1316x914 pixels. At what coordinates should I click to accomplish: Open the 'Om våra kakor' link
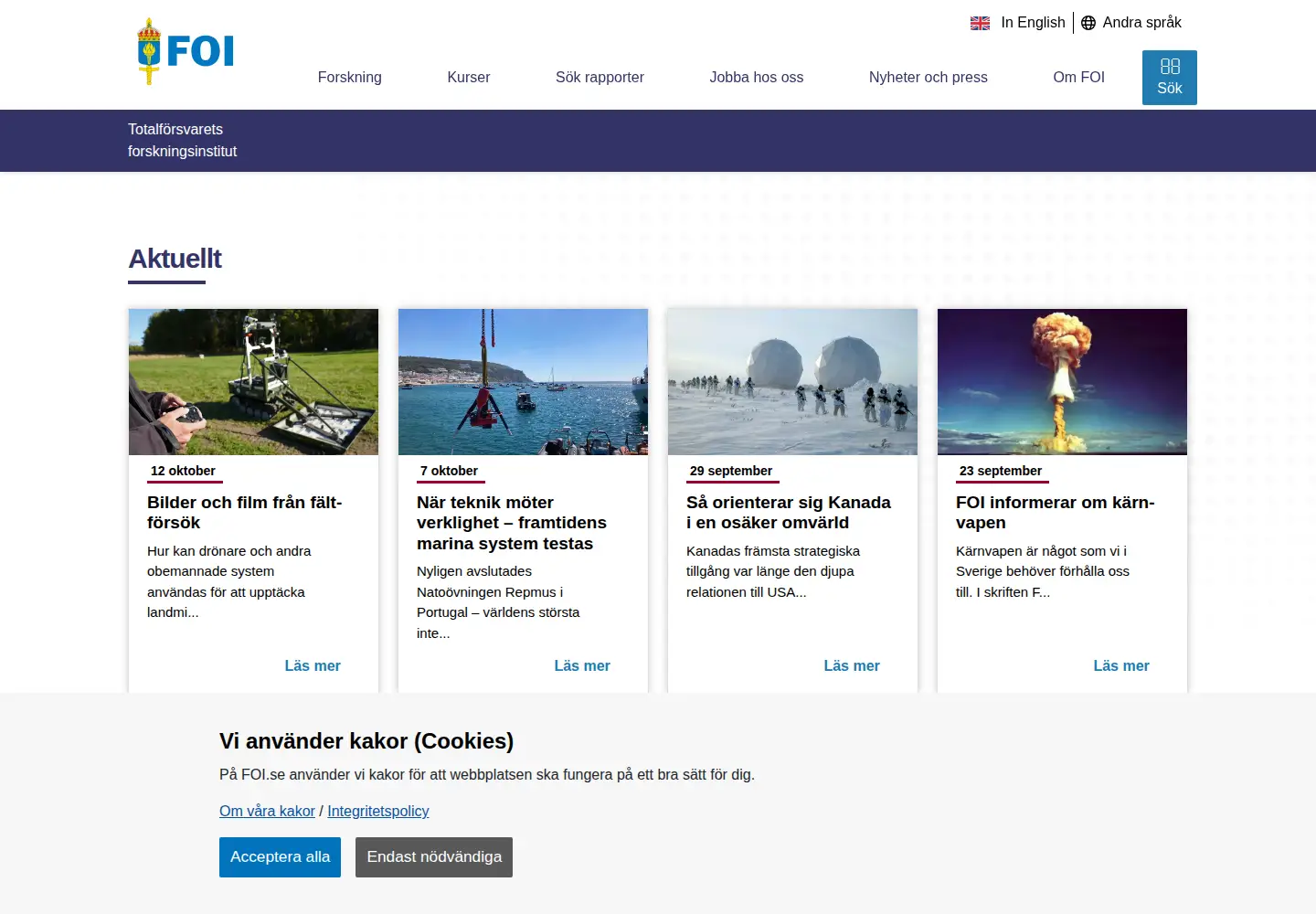(267, 812)
